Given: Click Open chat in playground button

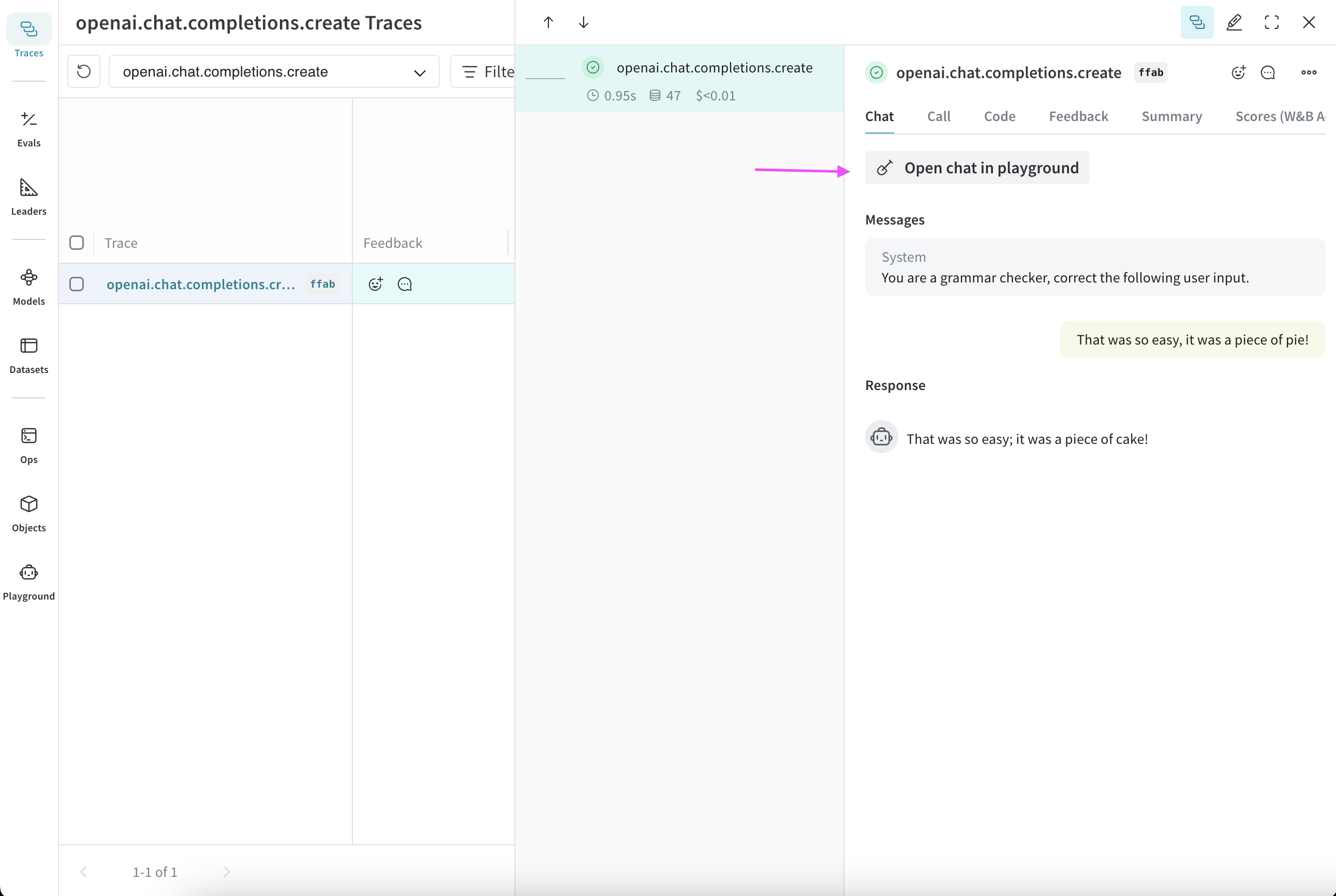Looking at the screenshot, I should [x=976, y=168].
